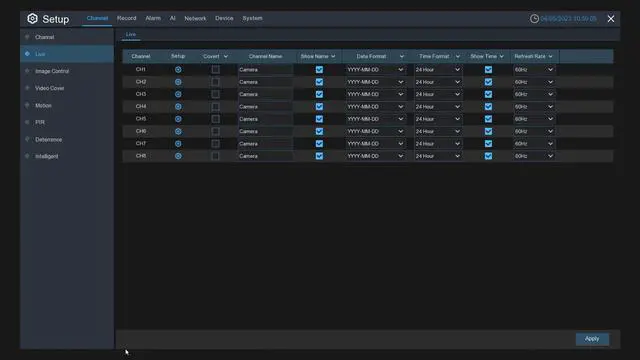Select the CH5 channel cell

[141, 119]
